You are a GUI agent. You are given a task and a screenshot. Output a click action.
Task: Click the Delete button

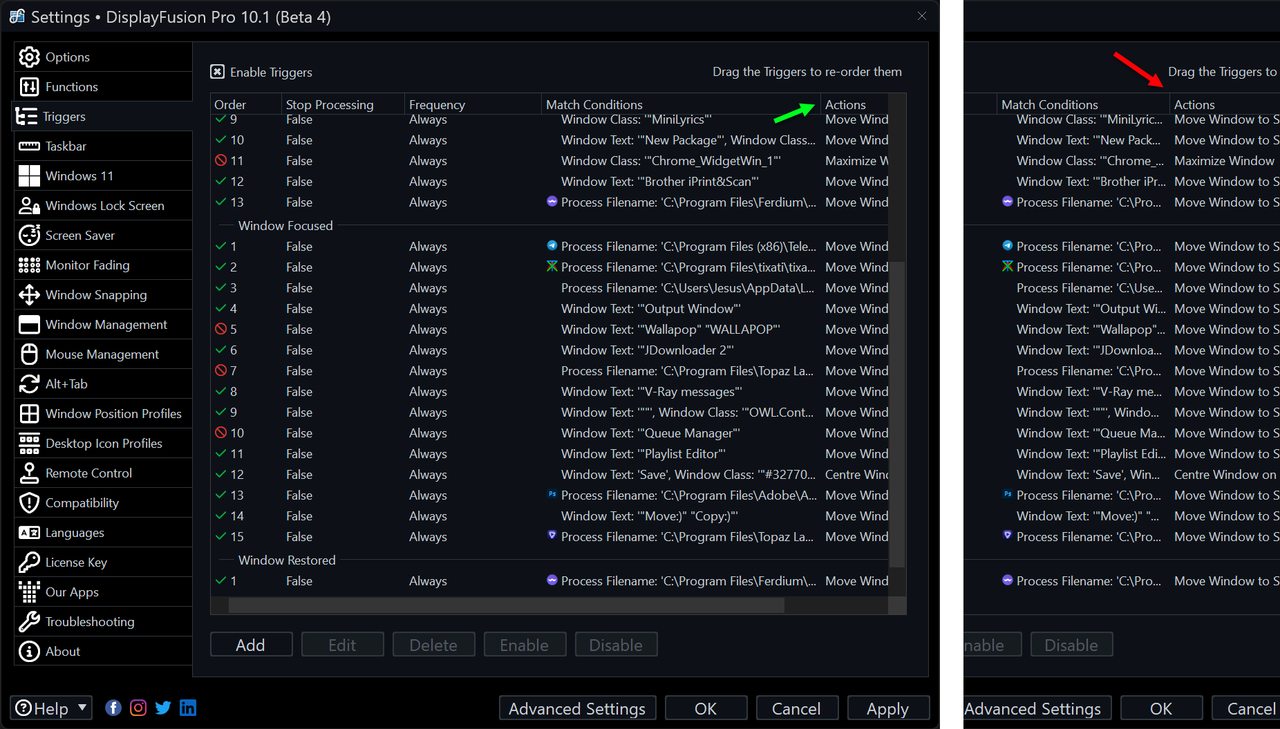tap(433, 645)
